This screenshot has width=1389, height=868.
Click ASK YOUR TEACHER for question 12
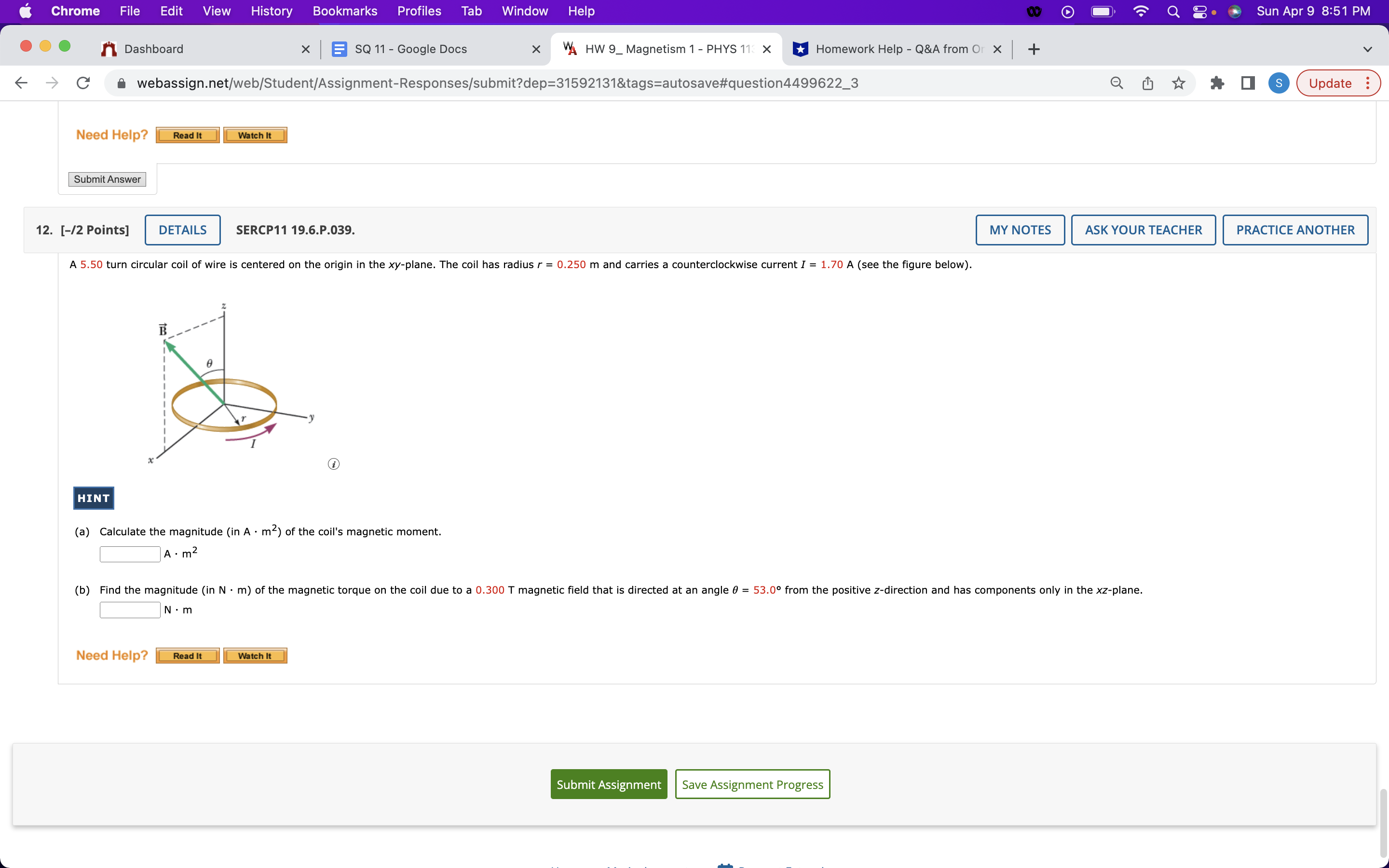coord(1143,230)
